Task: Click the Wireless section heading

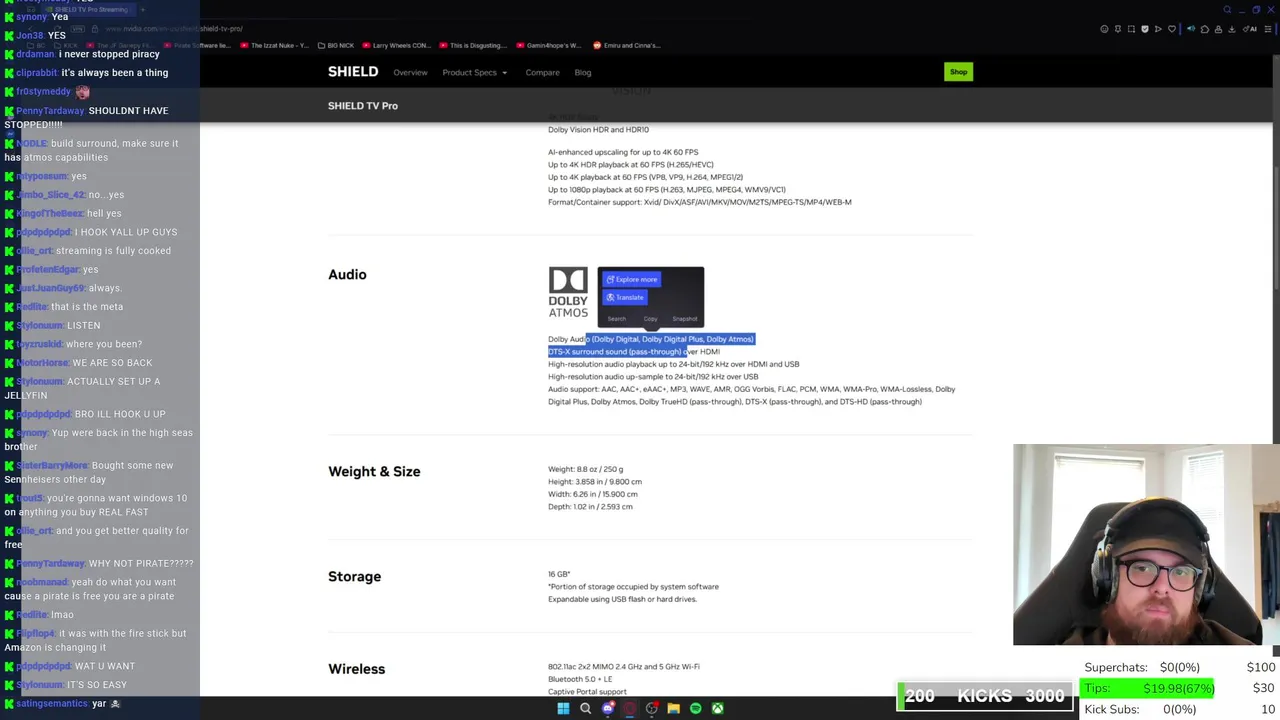Action: [356, 669]
